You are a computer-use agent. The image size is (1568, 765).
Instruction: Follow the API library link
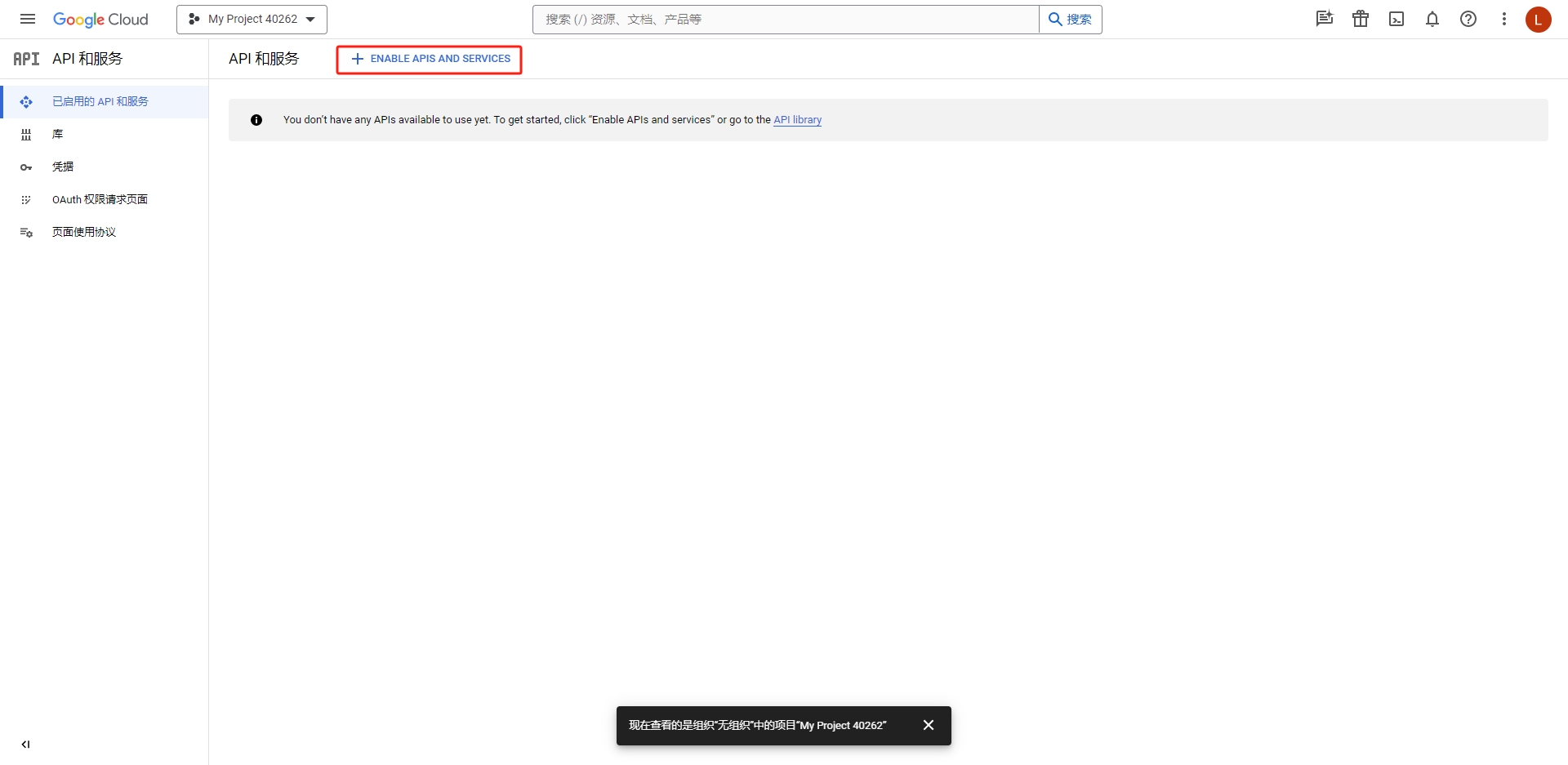coord(797,120)
